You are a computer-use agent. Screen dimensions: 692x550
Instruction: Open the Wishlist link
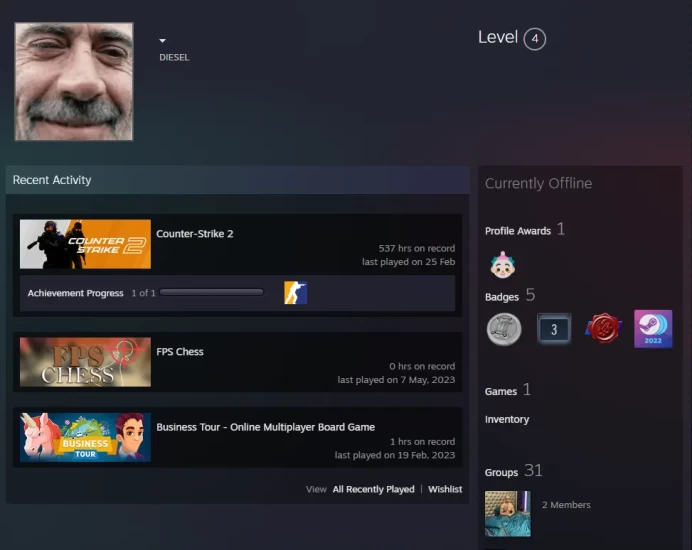coord(445,489)
